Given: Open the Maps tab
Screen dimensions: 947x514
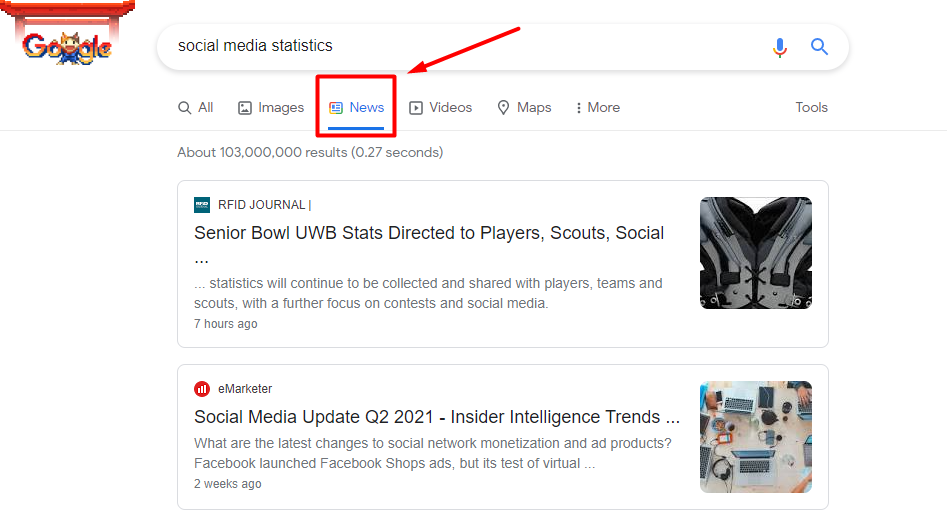Looking at the screenshot, I should point(524,108).
